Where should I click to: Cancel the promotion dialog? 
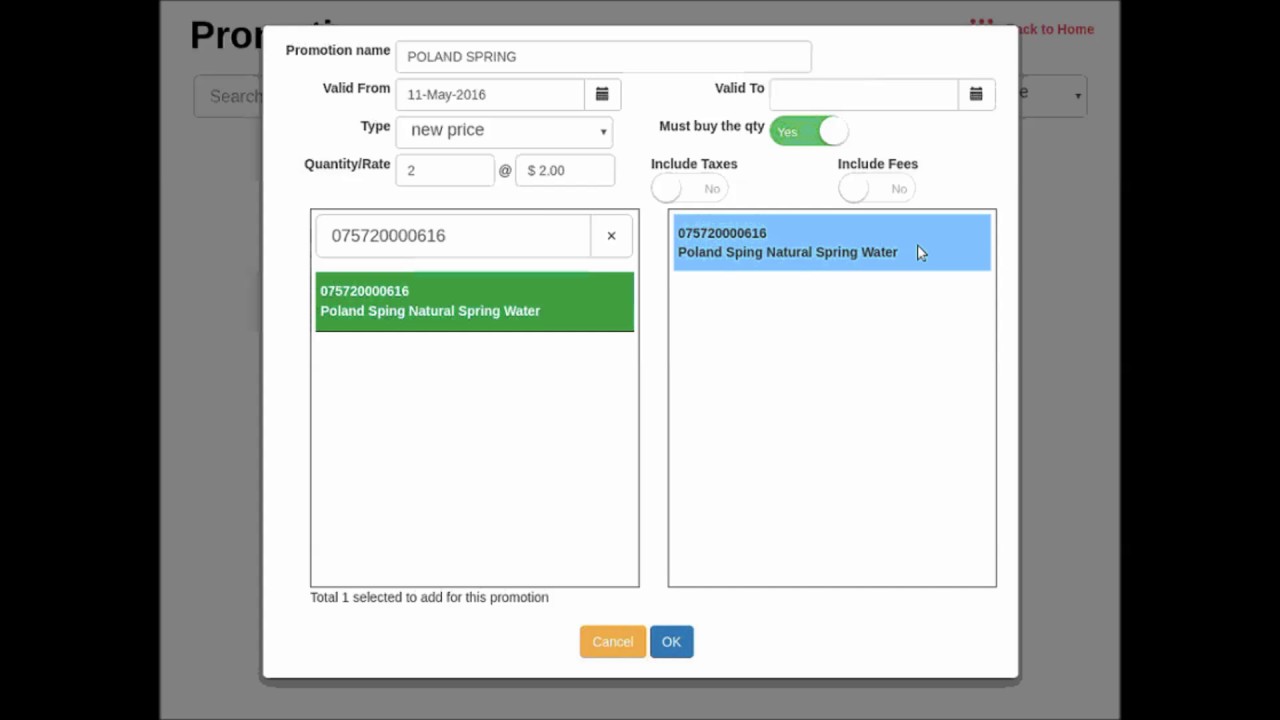pos(612,642)
